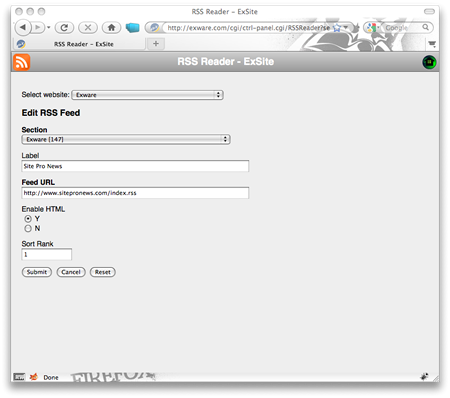Select the N radio for Enable HTML

click(28, 229)
